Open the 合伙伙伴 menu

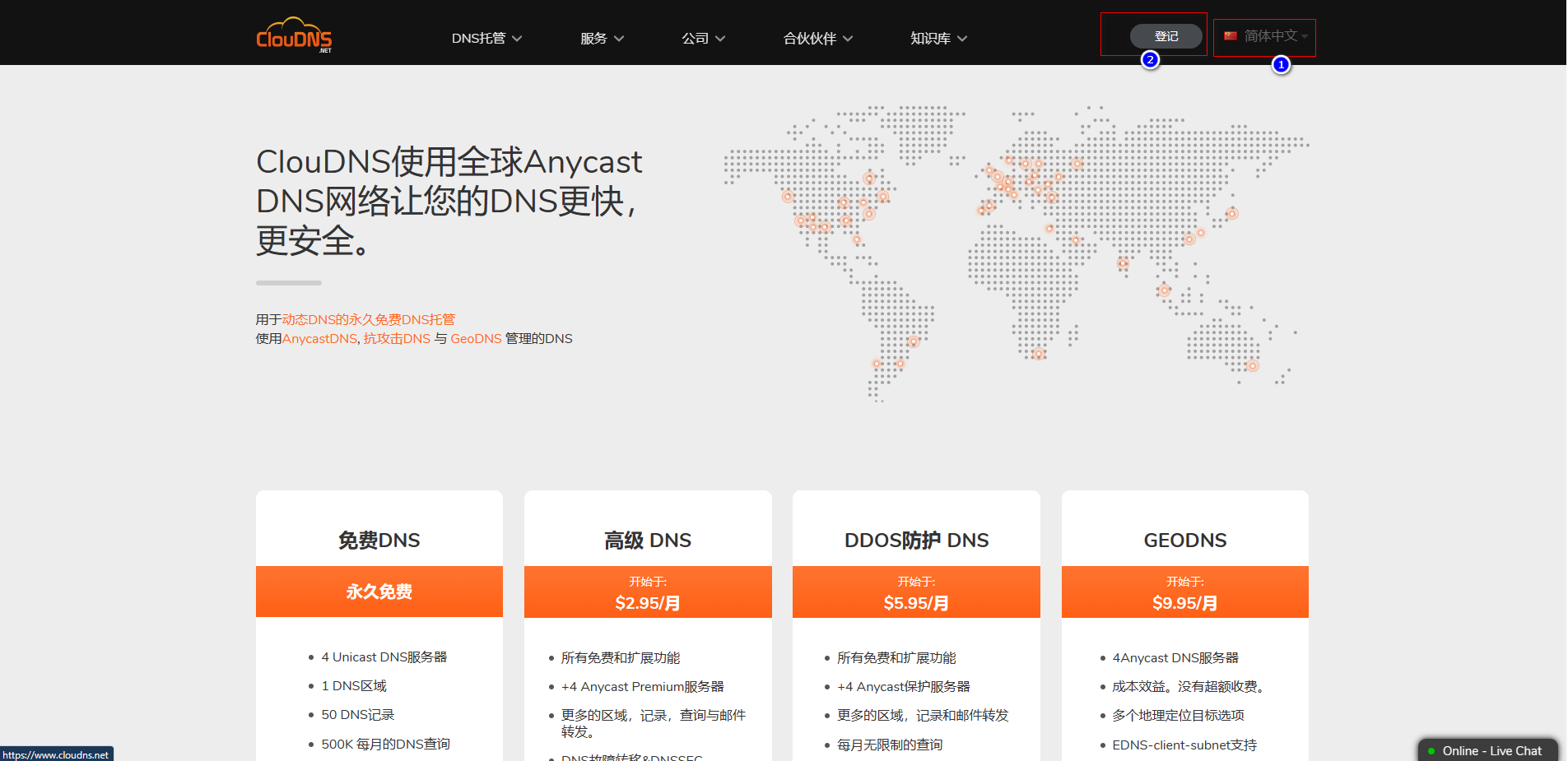(817, 39)
